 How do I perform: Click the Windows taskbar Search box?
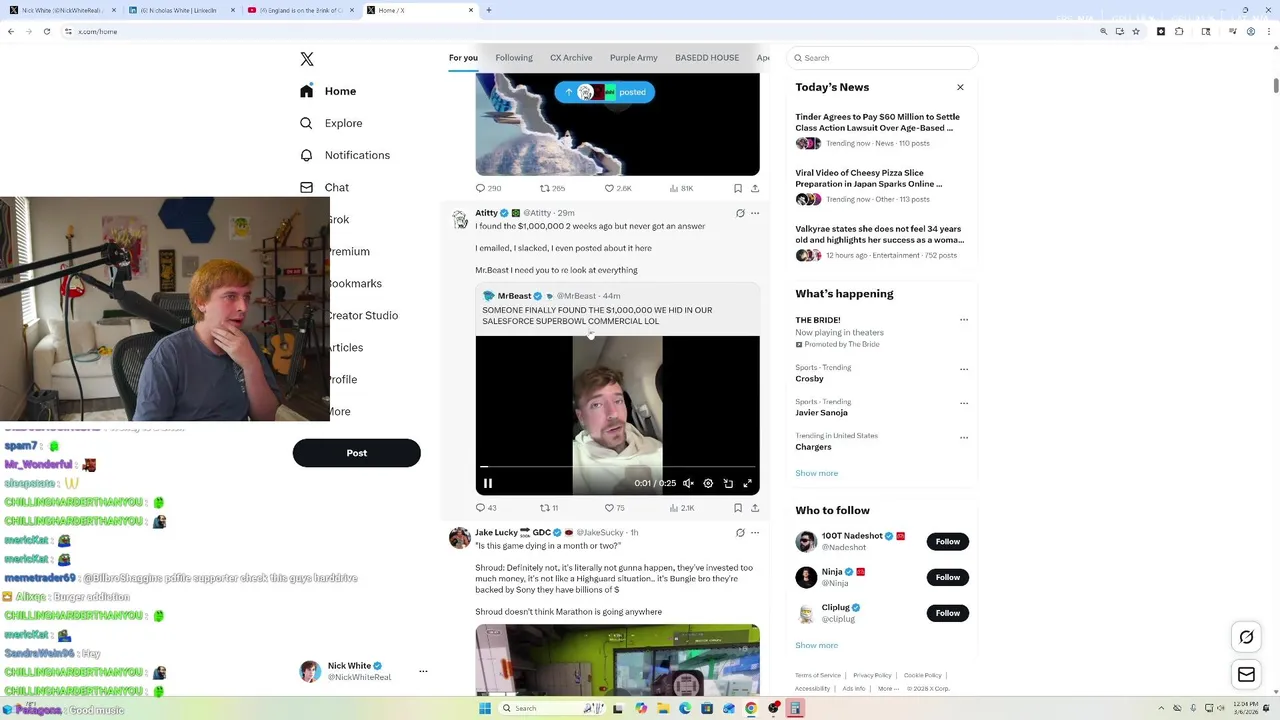pos(550,708)
